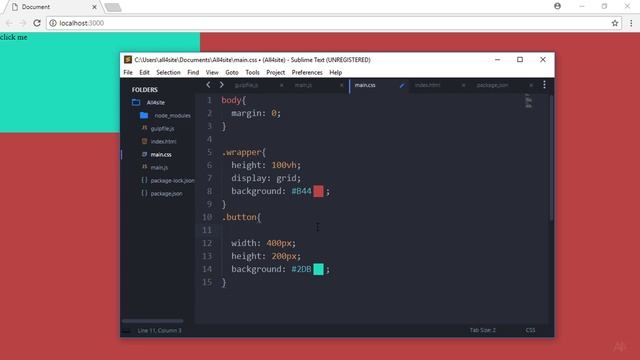Screen dimensions: 640x360
Task: Switch to the package.json tab
Action: coord(492,85)
